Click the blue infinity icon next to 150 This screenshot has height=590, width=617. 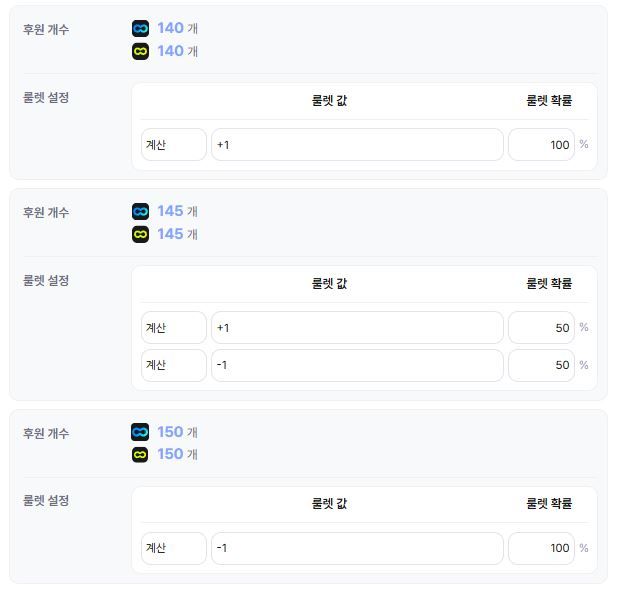[140, 432]
